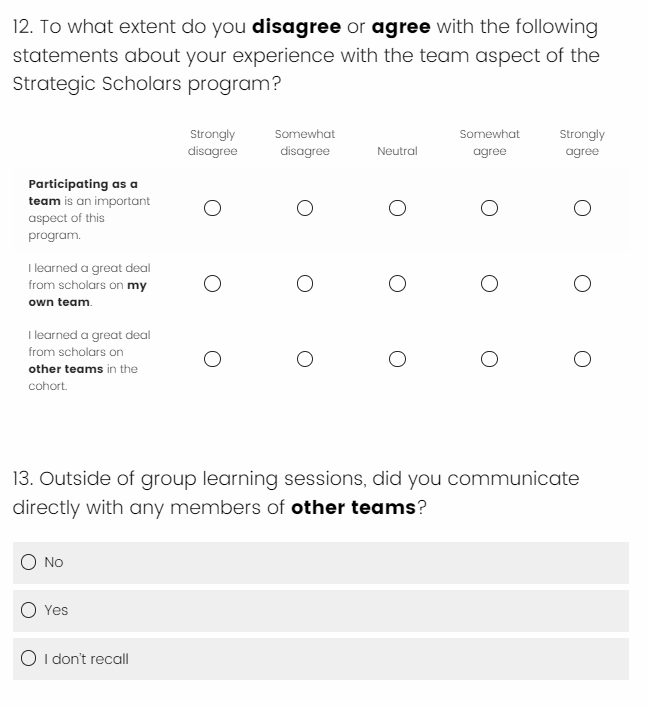
Task: Pick Somewhat agree for learned from my own team
Action: (x=489, y=284)
